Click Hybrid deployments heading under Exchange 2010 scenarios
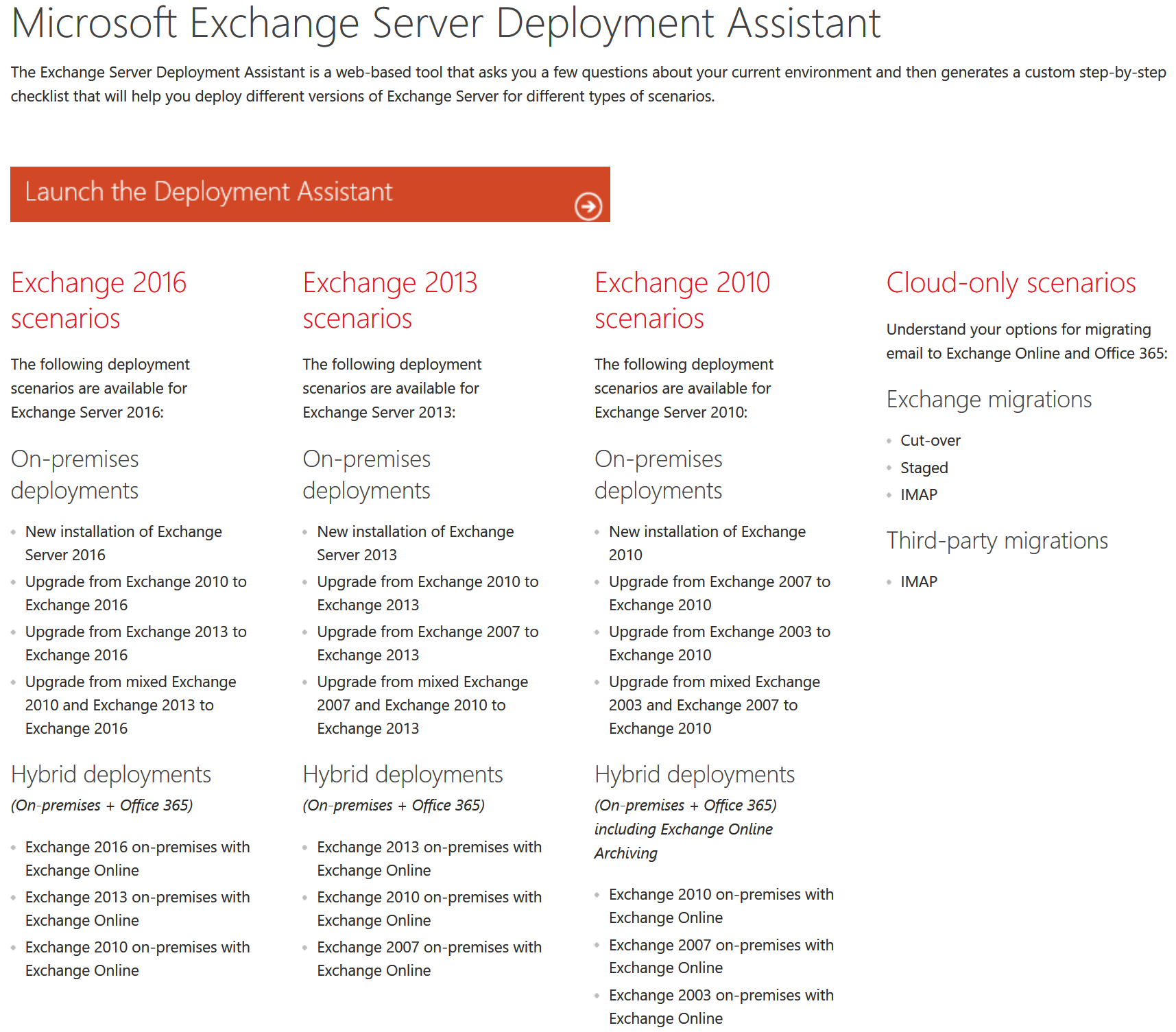 click(x=695, y=775)
